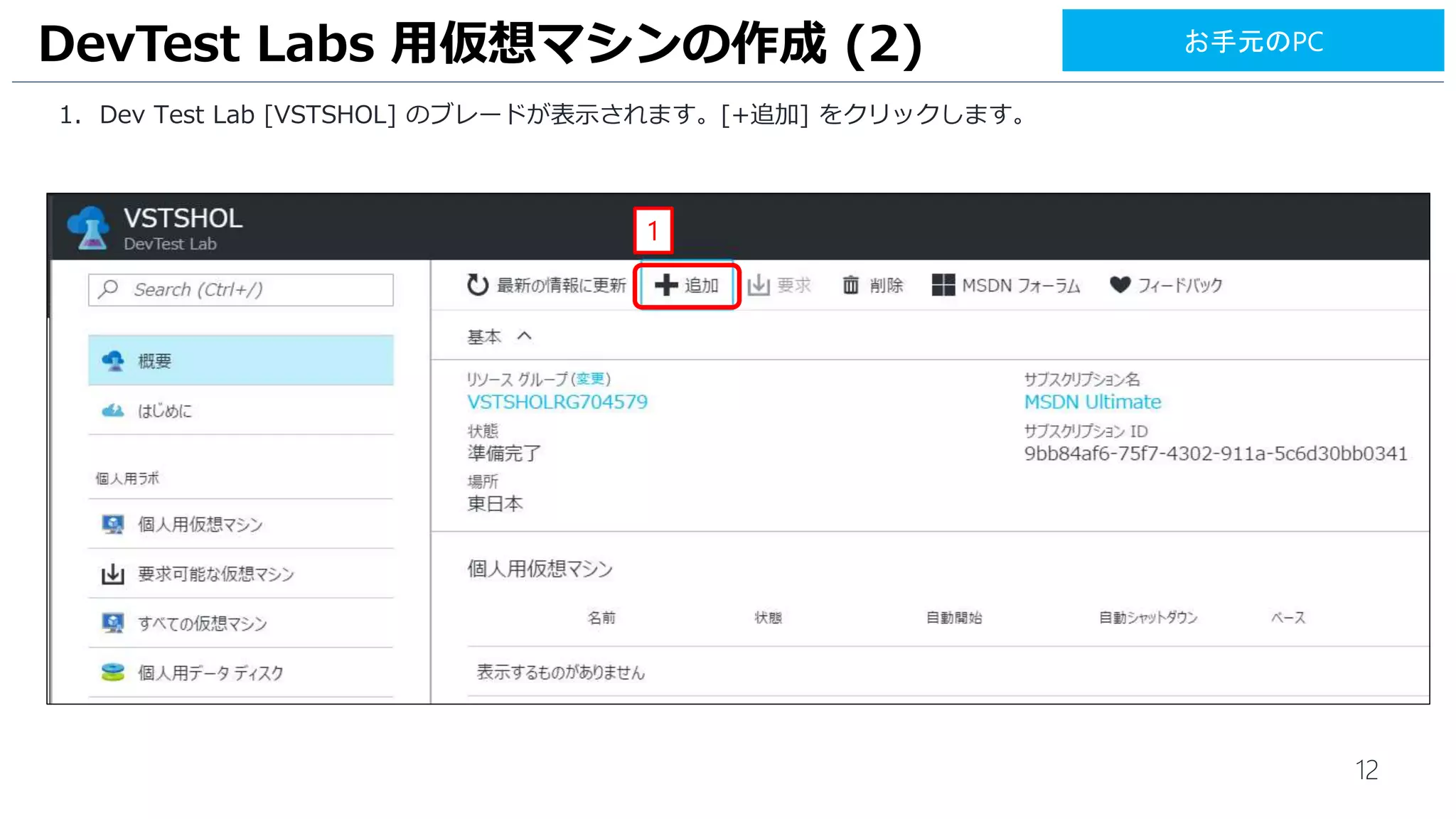Click the MSDN フォーラム label
Image resolution: width=1456 pixels, height=819 pixels.
1021,285
